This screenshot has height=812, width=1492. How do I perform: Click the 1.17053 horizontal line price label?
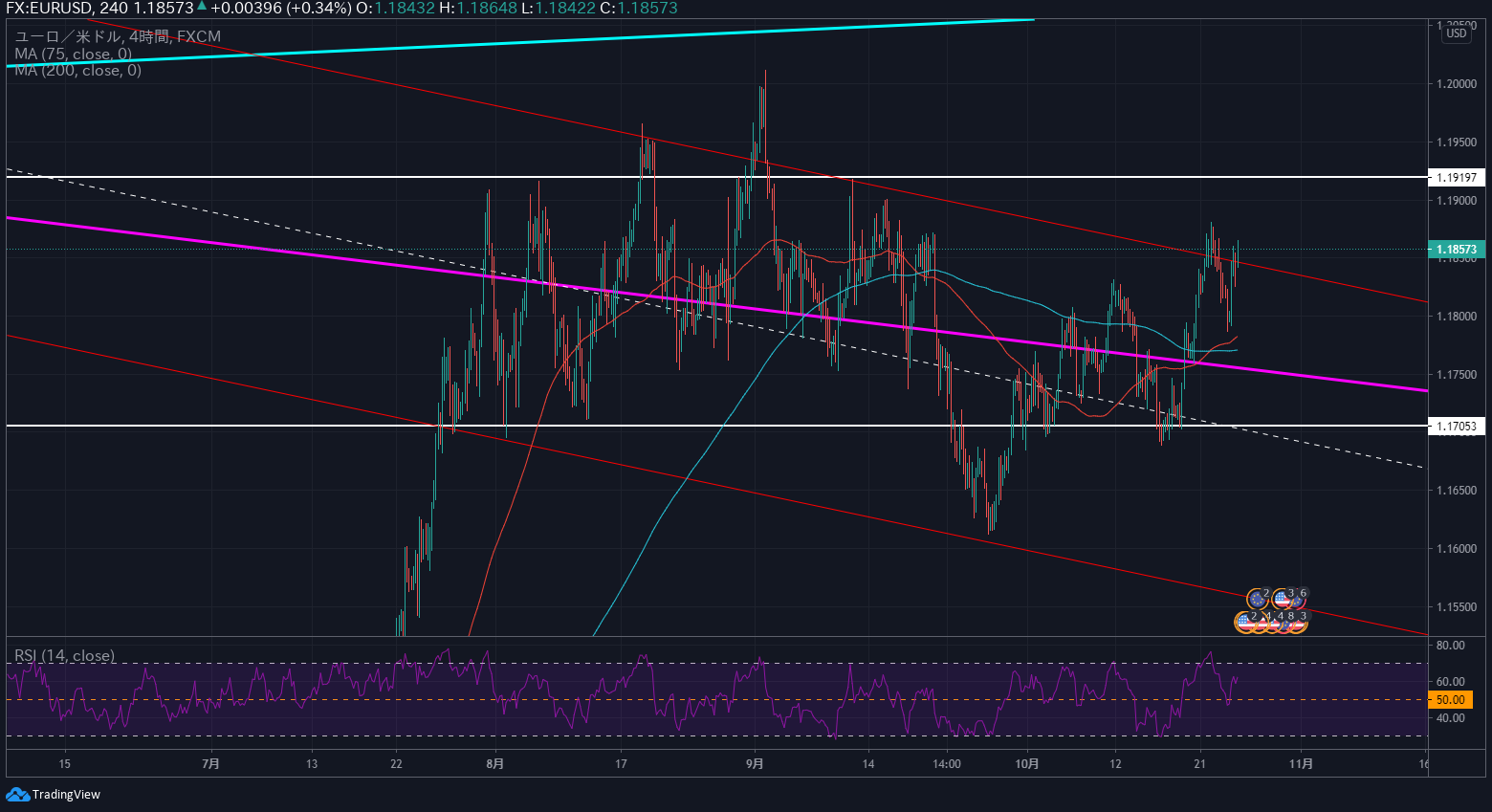(x=1456, y=426)
